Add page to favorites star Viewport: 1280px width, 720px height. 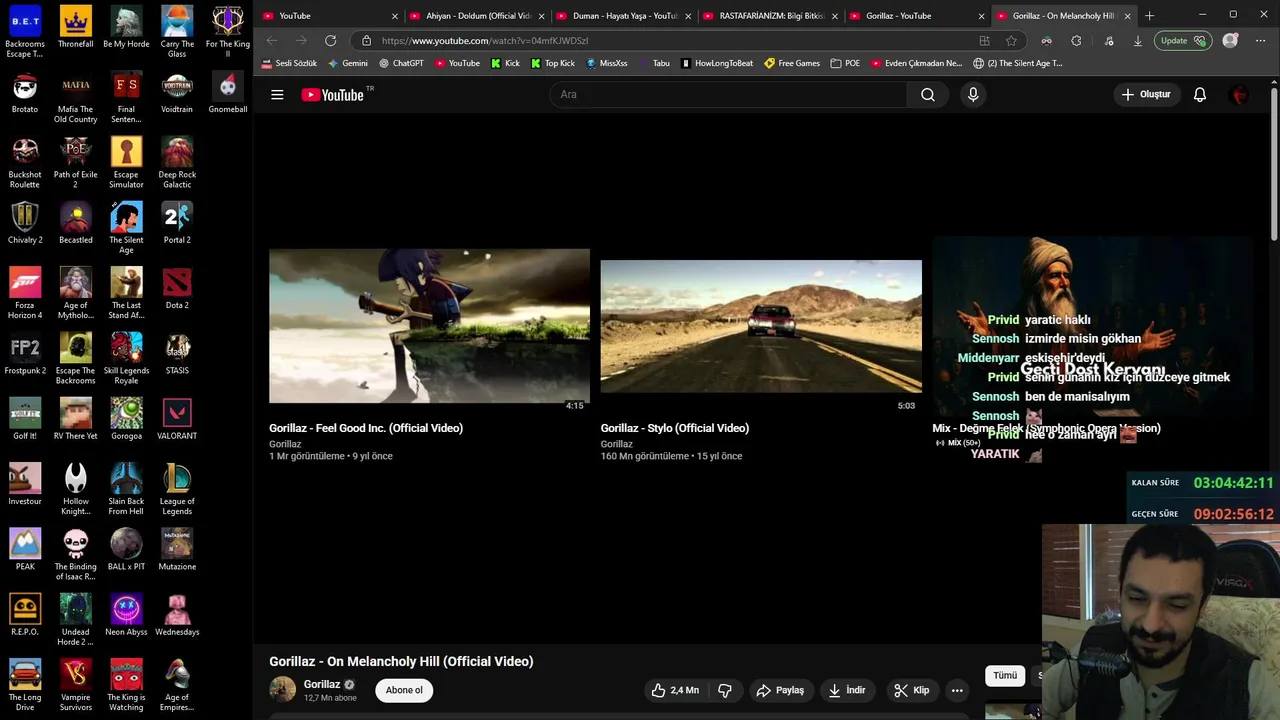(1011, 41)
